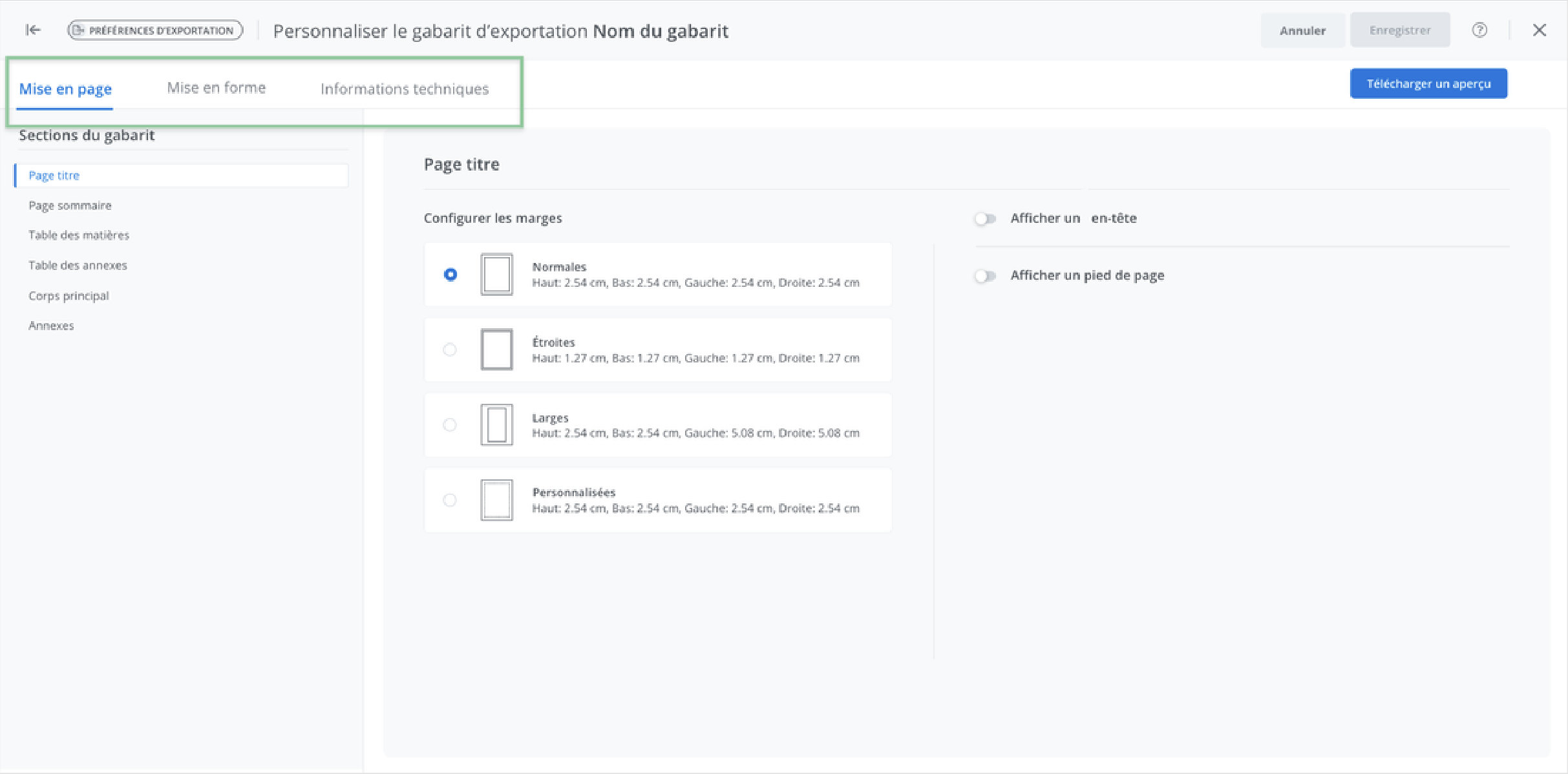Click the Étroites margin page icon
Screen dimensions: 1568x774
pyautogui.click(x=496, y=350)
